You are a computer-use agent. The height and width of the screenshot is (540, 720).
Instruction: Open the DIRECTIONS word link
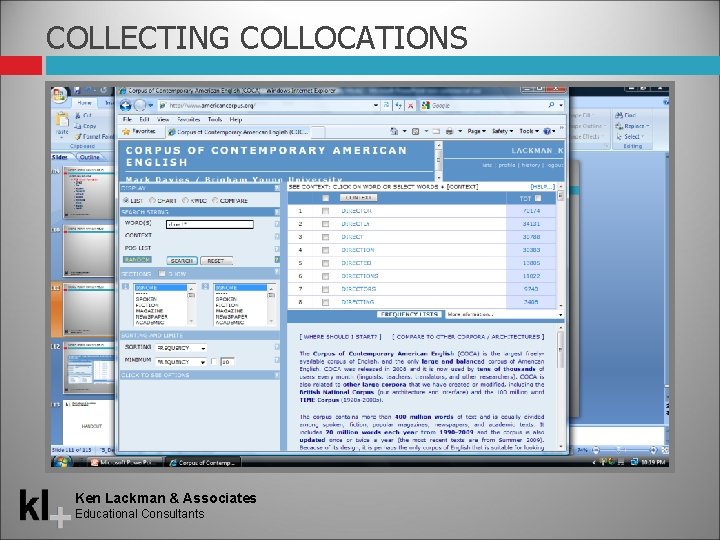point(360,276)
